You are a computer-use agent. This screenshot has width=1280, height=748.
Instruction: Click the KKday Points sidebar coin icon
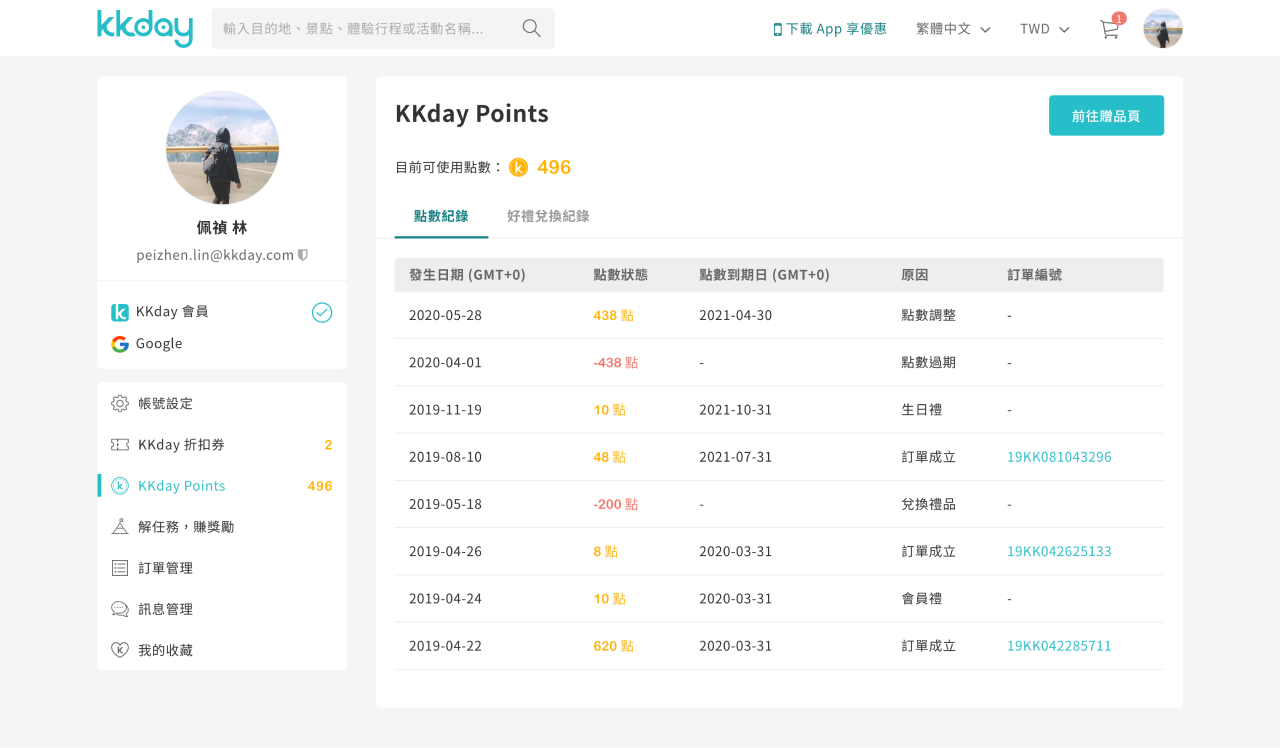click(x=120, y=486)
